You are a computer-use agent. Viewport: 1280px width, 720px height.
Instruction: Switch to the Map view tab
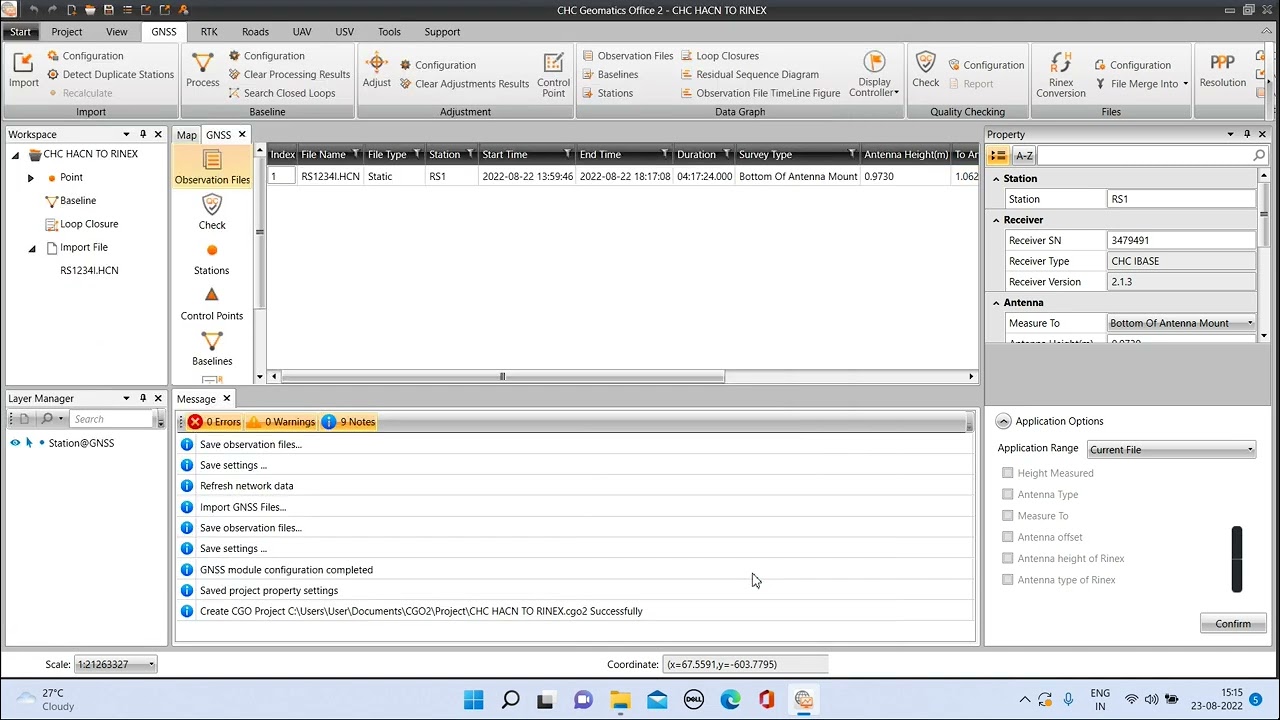(187, 135)
